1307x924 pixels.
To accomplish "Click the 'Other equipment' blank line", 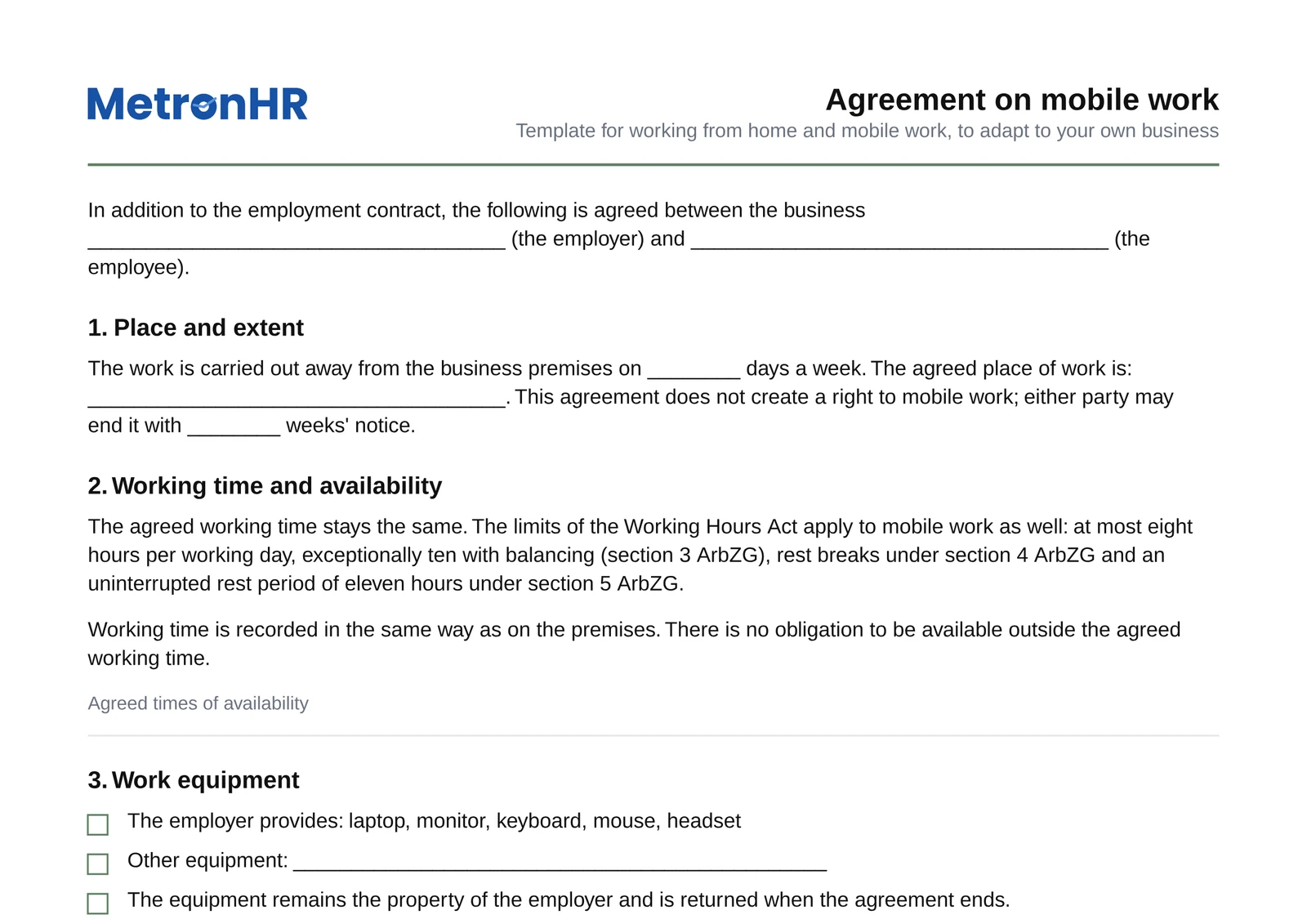I will (560, 861).
